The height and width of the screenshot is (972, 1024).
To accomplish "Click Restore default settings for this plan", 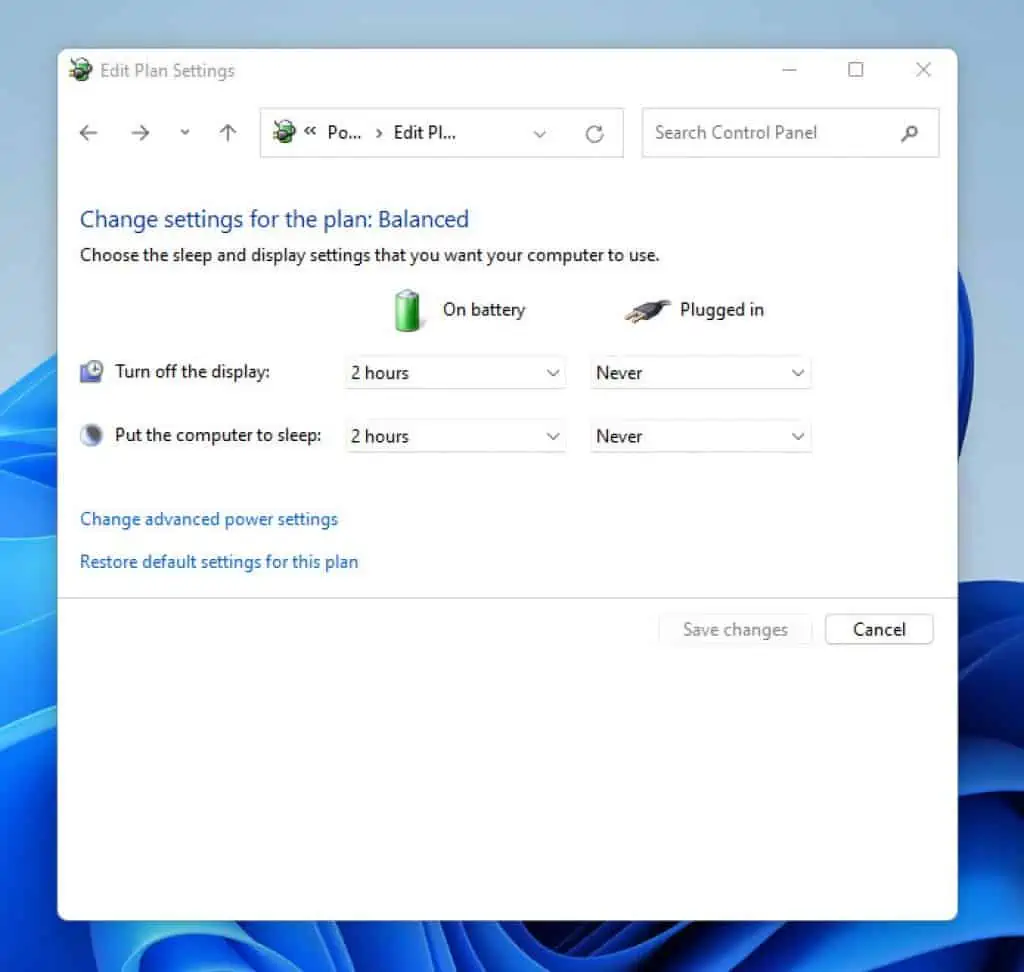I will click(x=219, y=562).
